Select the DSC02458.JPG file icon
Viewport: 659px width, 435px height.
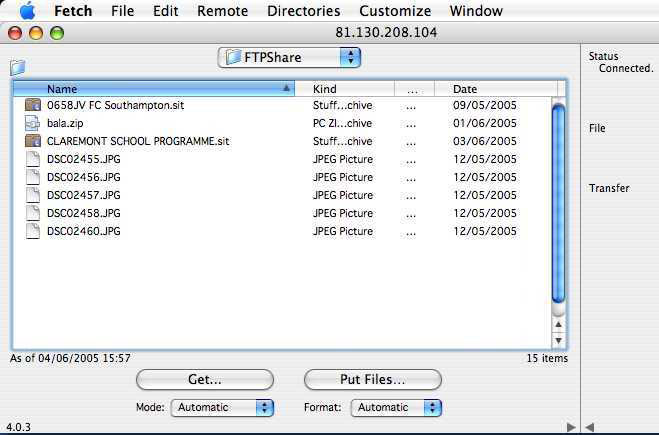[x=33, y=213]
